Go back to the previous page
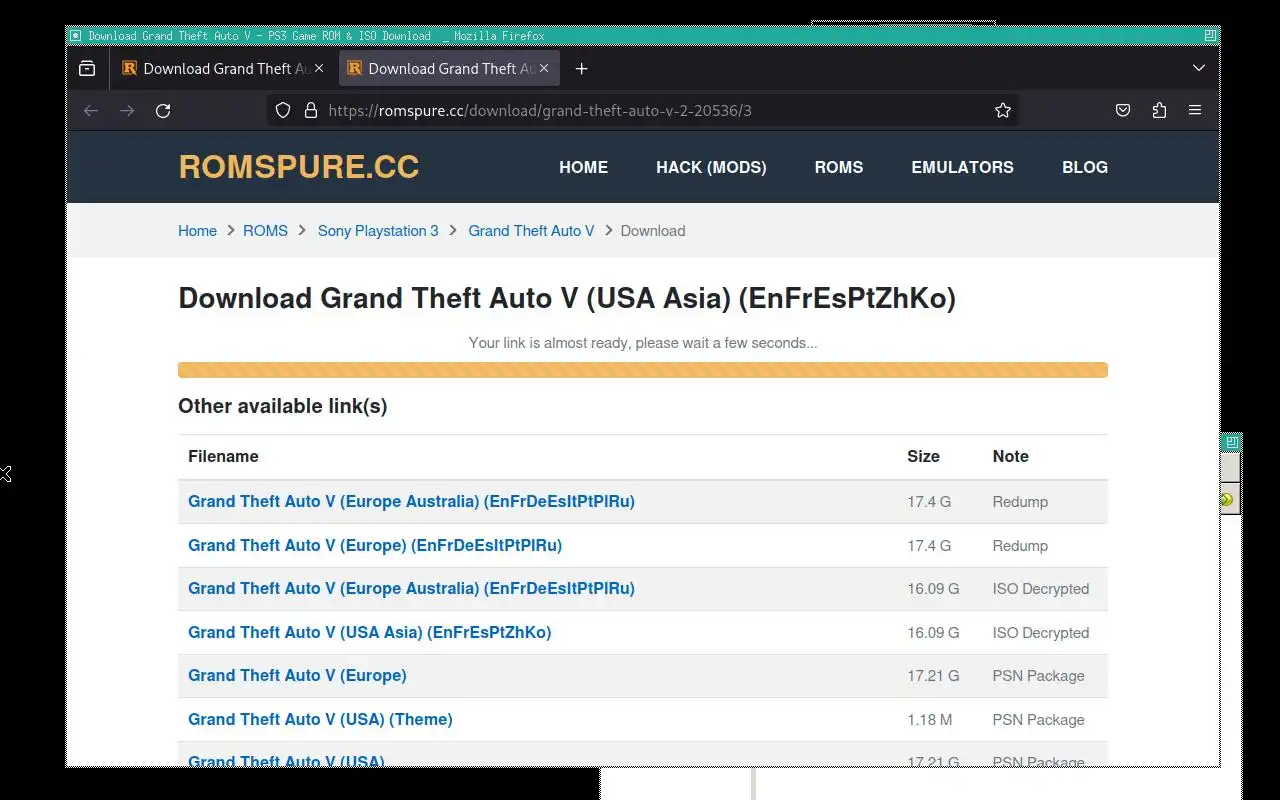The width and height of the screenshot is (1280, 800). click(91, 111)
